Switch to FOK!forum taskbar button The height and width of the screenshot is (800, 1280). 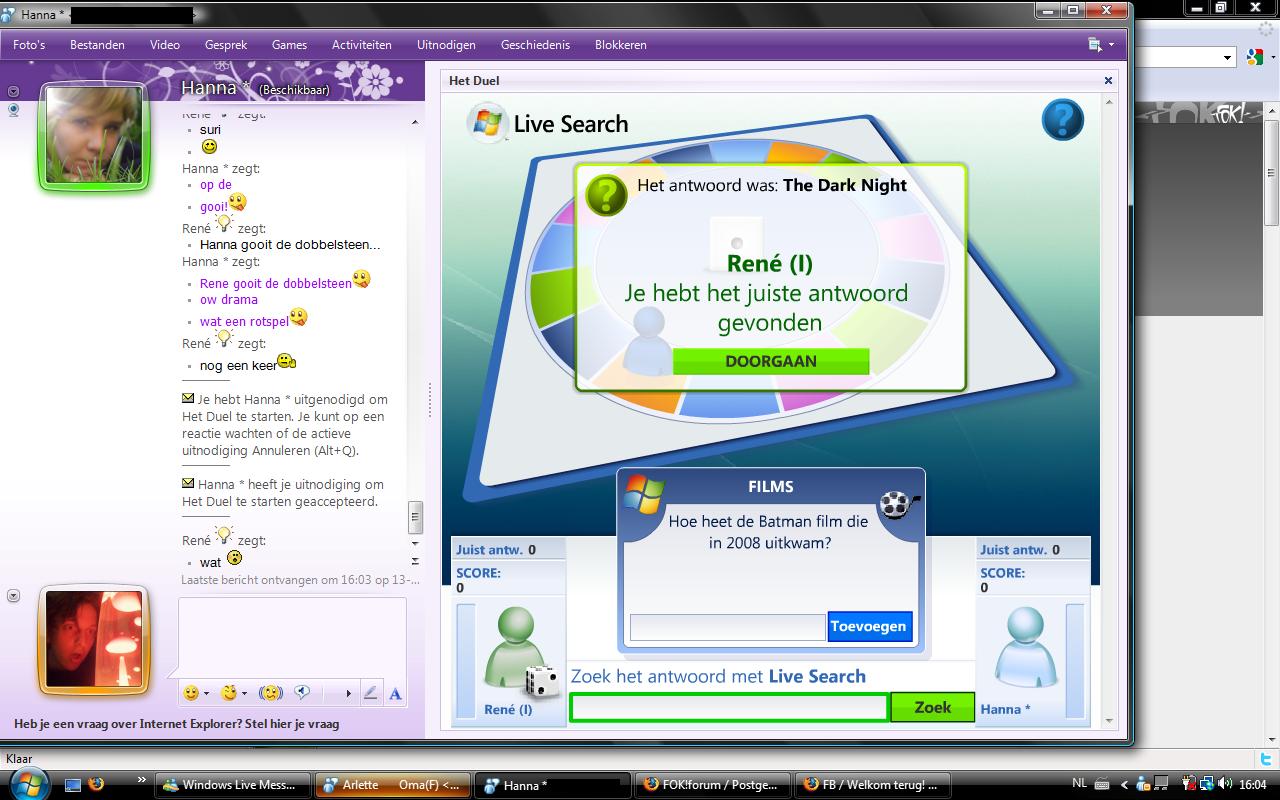point(712,785)
